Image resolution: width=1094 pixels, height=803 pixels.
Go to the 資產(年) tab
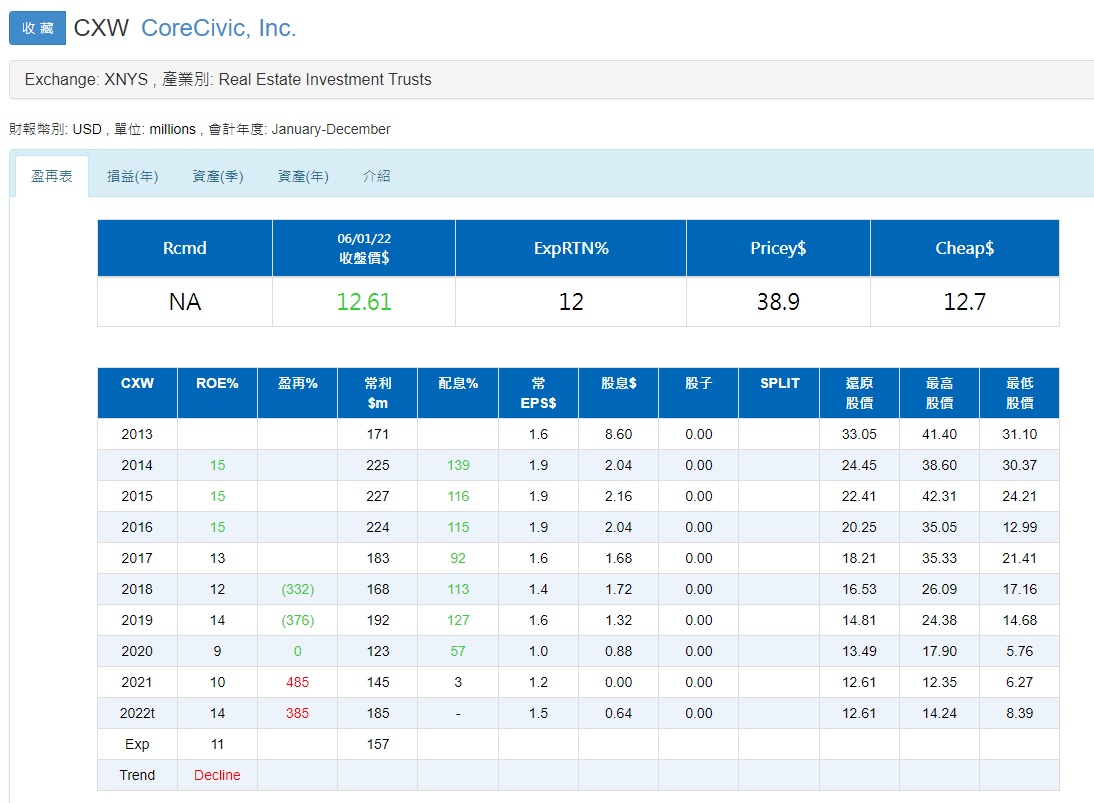pos(302,176)
